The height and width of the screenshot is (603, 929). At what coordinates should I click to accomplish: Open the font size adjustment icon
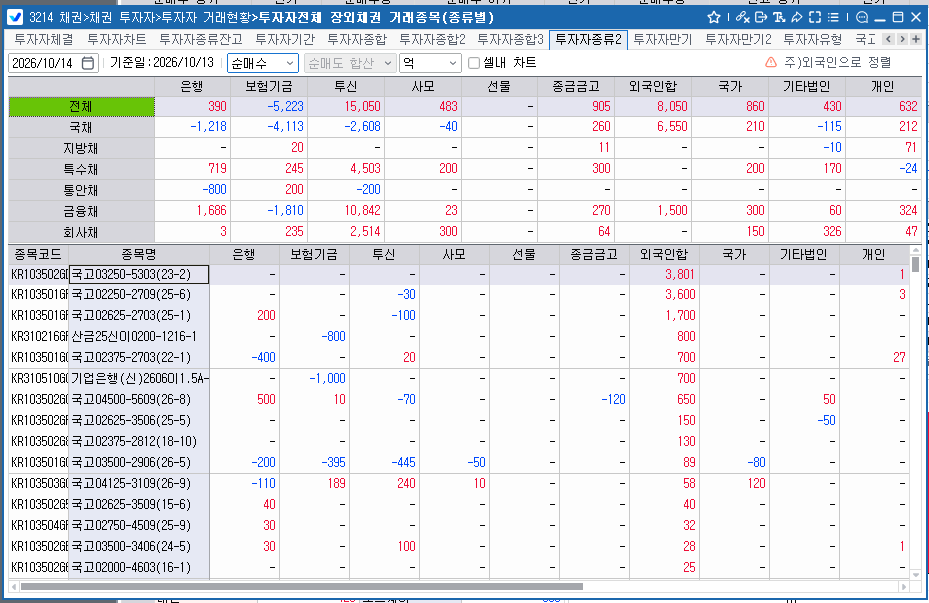click(779, 17)
